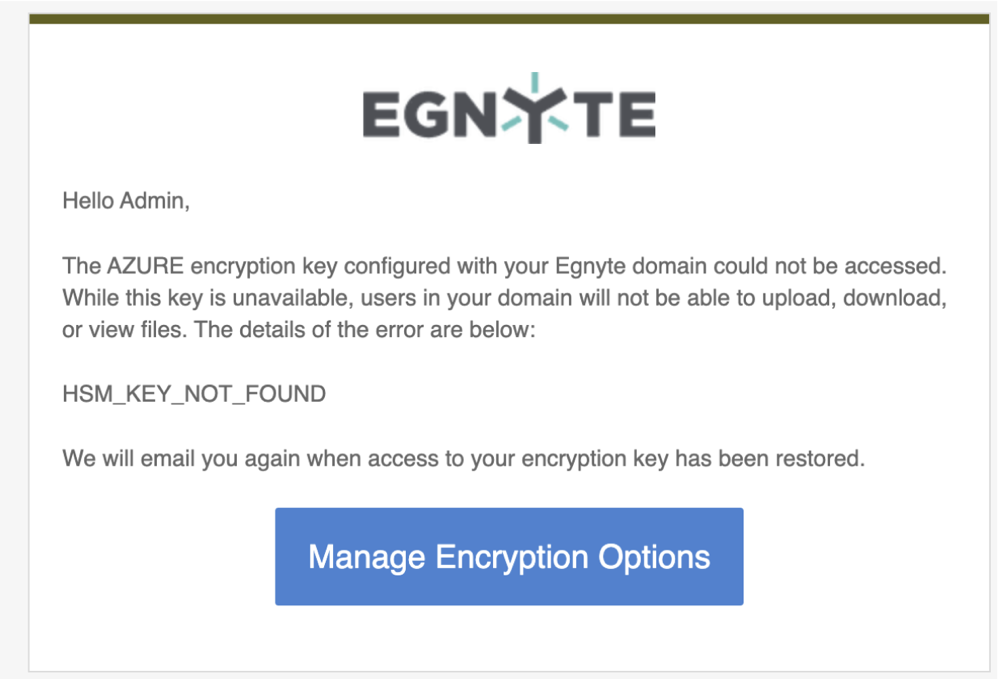999x679 pixels.
Task: Click the letter N in the Egnyte logo
Action: (473, 115)
